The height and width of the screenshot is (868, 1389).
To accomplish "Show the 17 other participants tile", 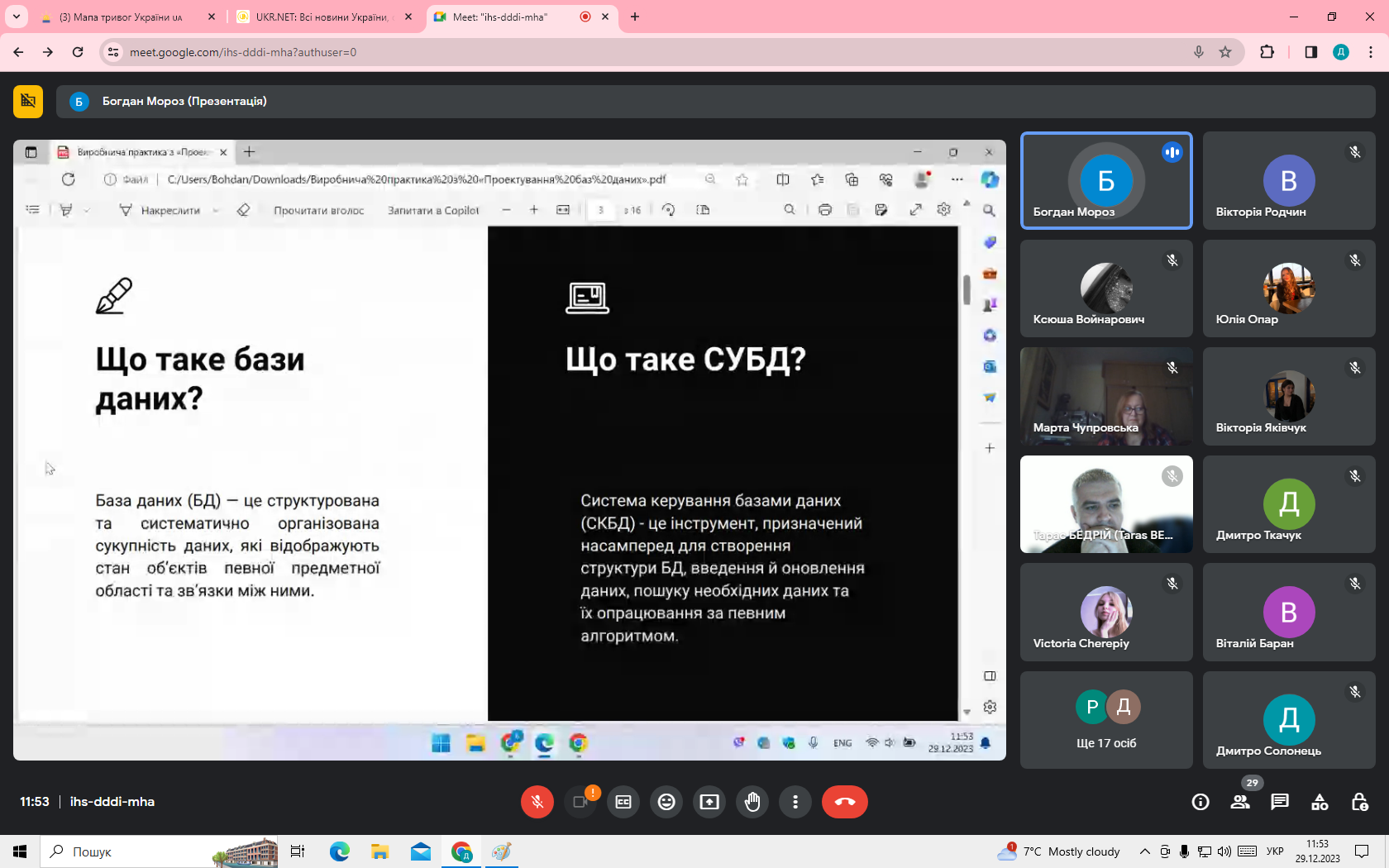I will pyautogui.click(x=1106, y=719).
